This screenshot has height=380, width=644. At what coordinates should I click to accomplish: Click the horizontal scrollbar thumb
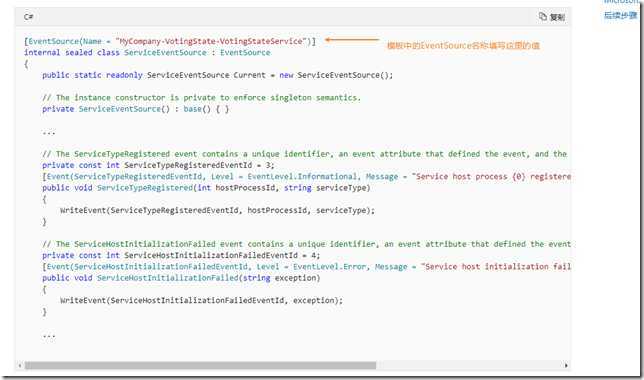click(x=200, y=365)
